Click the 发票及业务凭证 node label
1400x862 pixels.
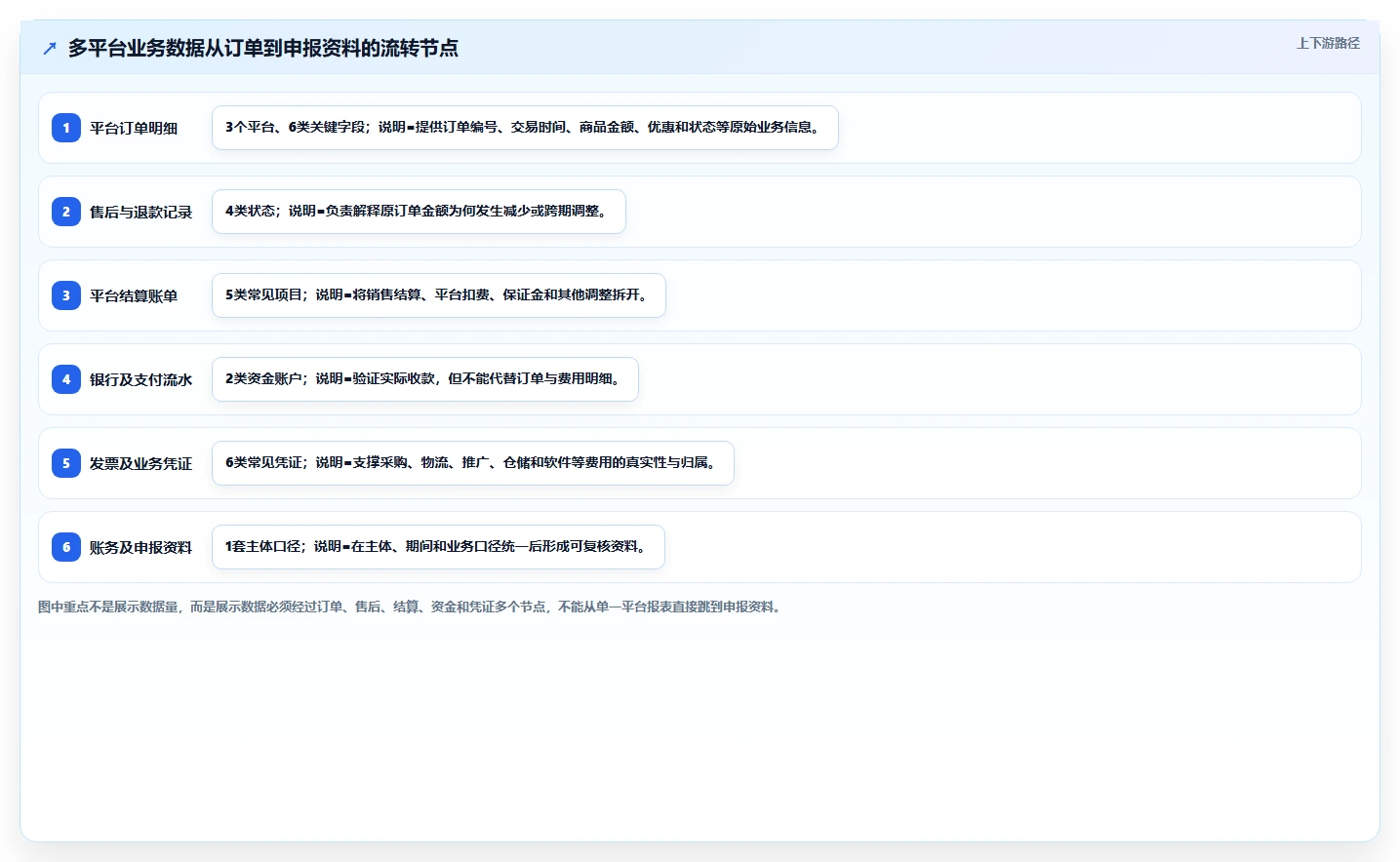[x=140, y=463]
